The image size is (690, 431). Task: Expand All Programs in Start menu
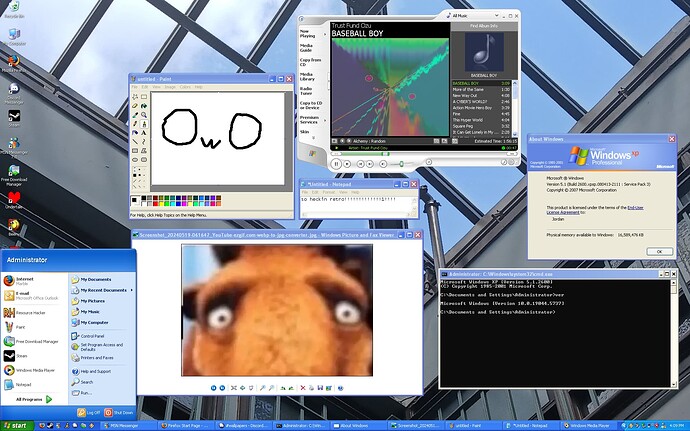[34, 399]
